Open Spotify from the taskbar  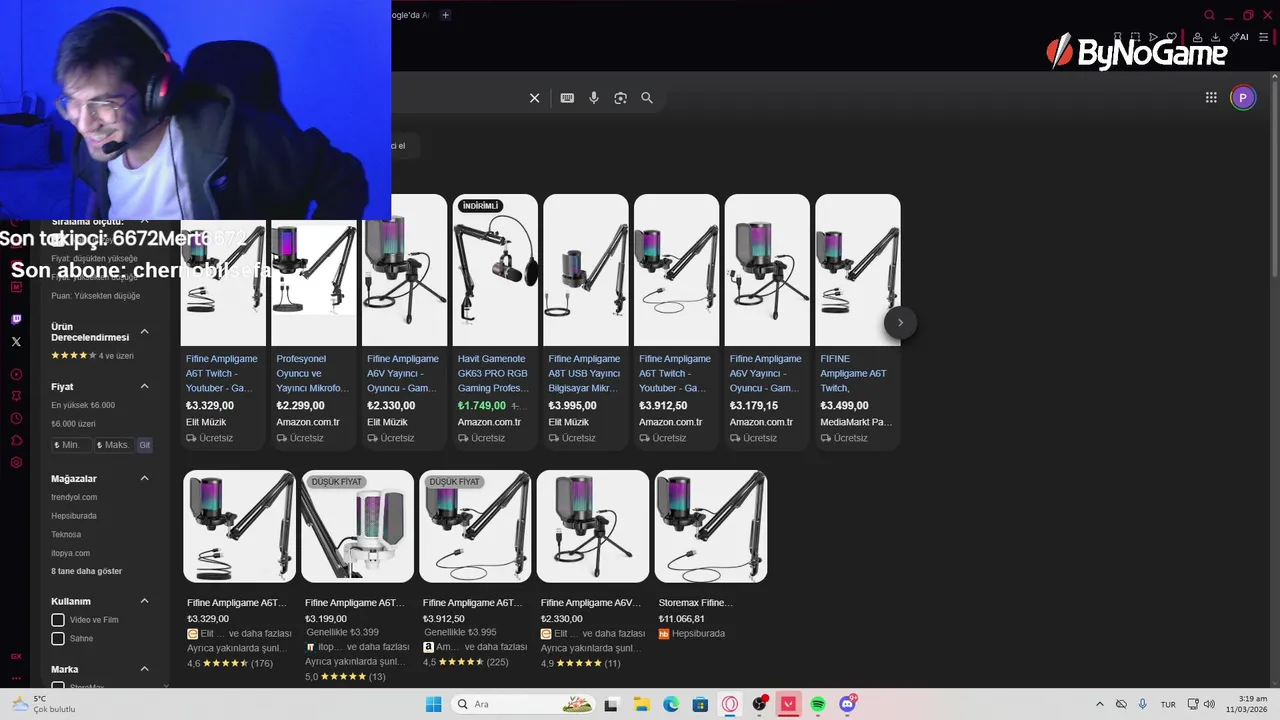[818, 704]
